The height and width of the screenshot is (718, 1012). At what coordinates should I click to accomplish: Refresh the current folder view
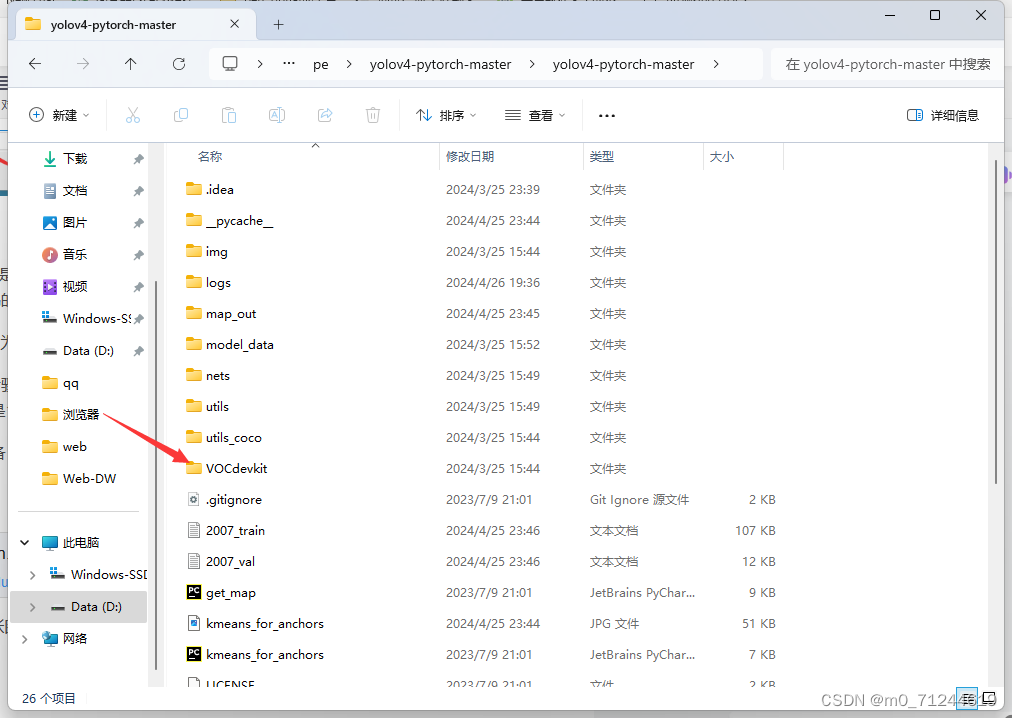click(x=179, y=64)
